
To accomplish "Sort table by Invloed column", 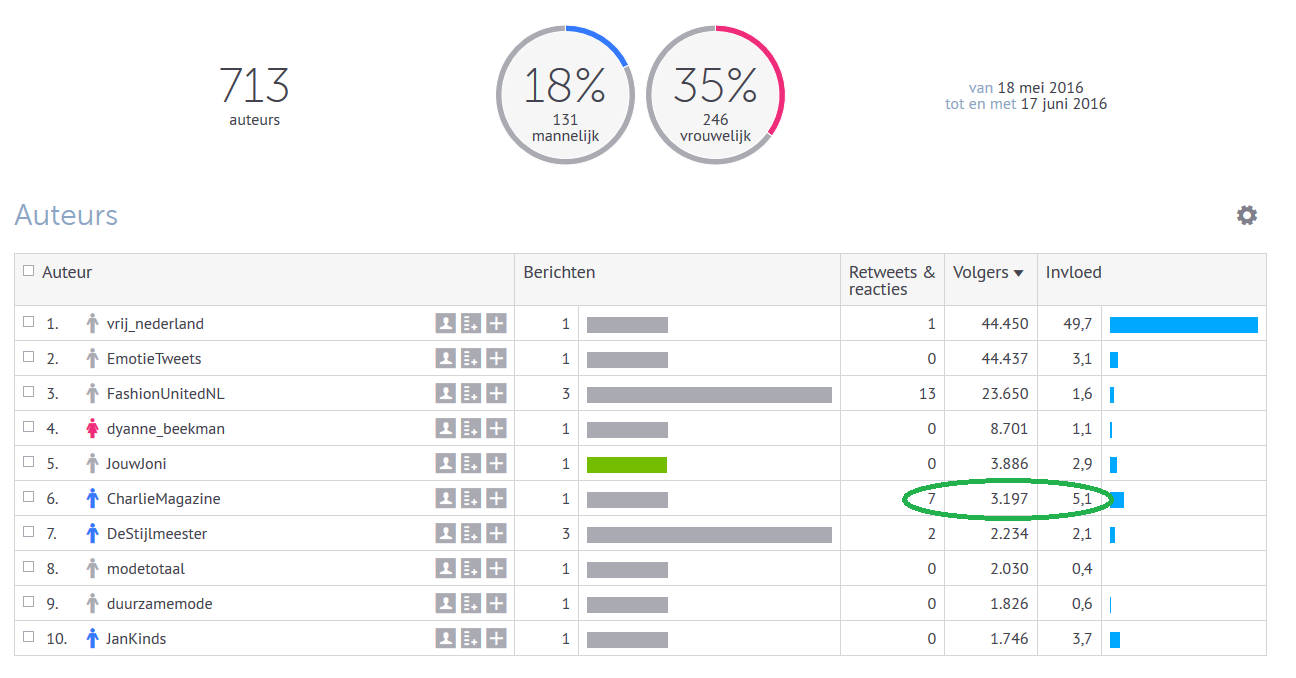I will pyautogui.click(x=1073, y=272).
